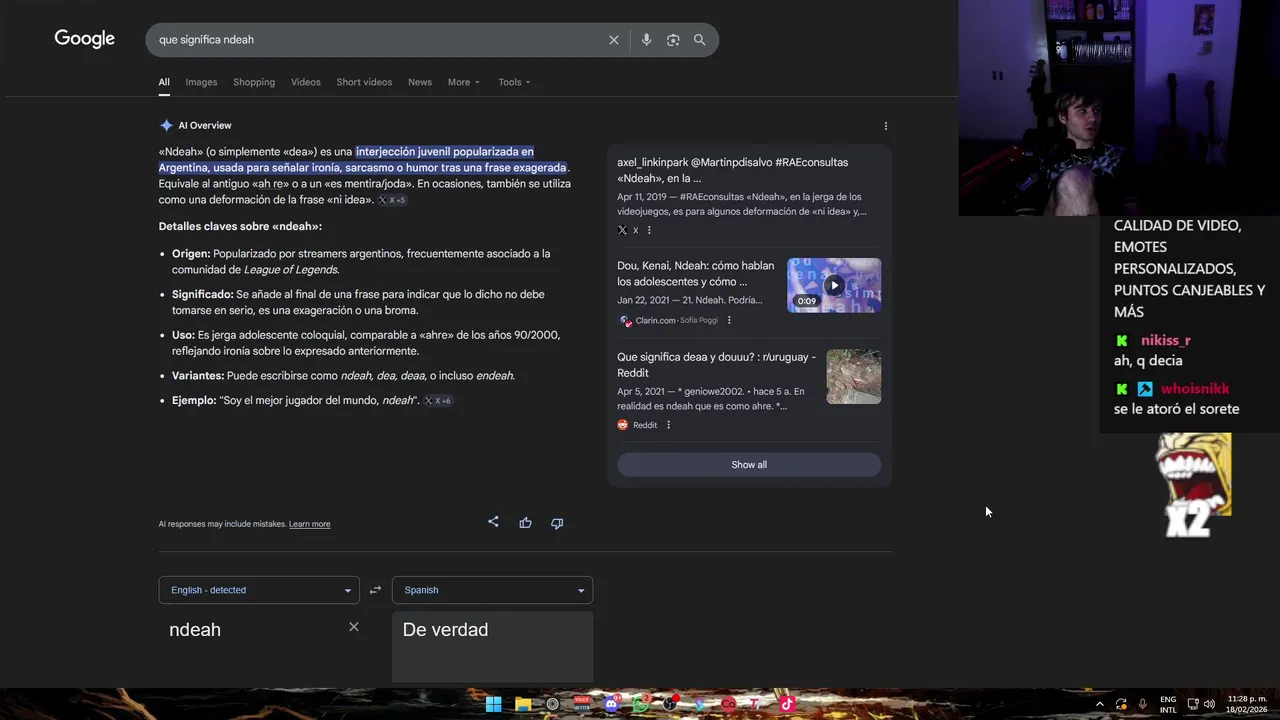Select translated text 'De verdad'
Image resolution: width=1280 pixels, height=720 pixels.
point(445,630)
